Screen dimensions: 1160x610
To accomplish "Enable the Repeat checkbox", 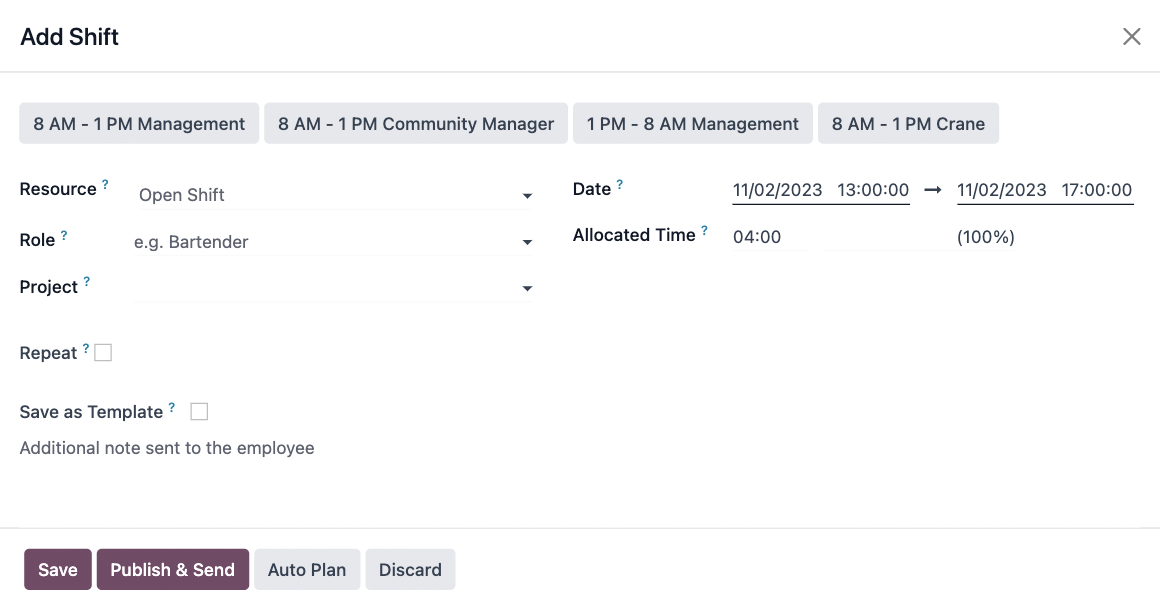I will pos(103,351).
